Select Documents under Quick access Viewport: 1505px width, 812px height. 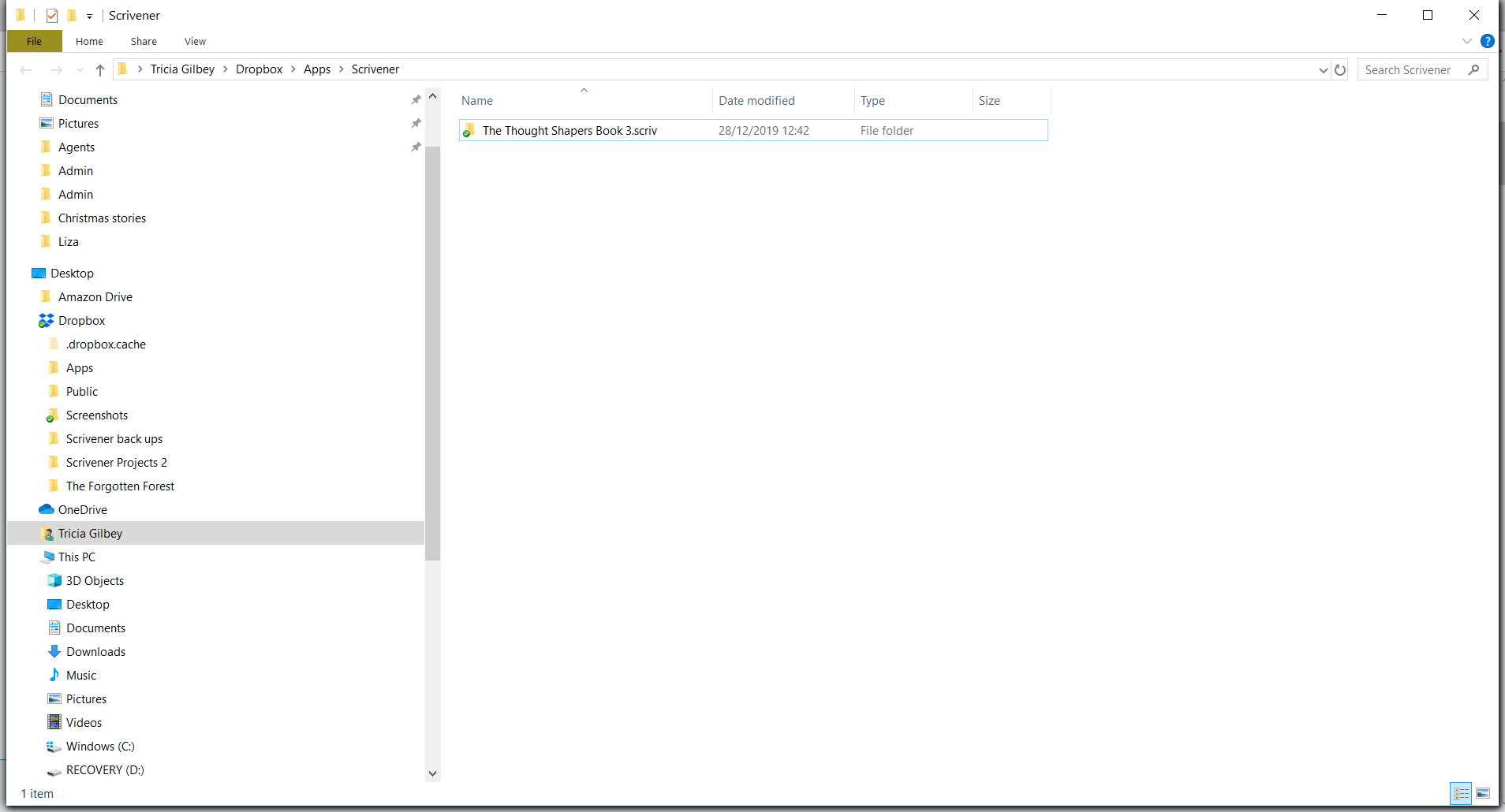88,99
